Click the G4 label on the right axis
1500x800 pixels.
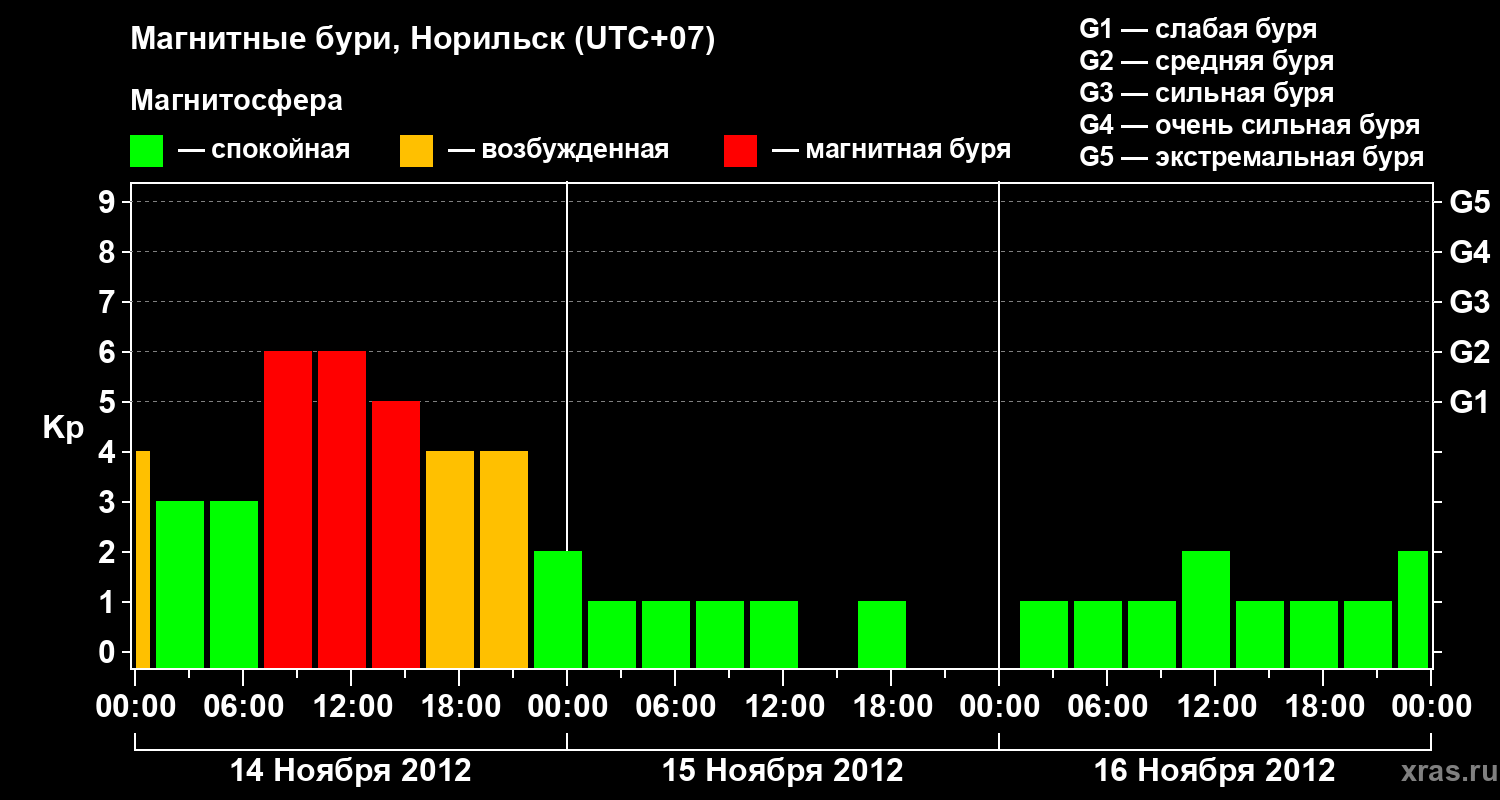(x=1469, y=252)
